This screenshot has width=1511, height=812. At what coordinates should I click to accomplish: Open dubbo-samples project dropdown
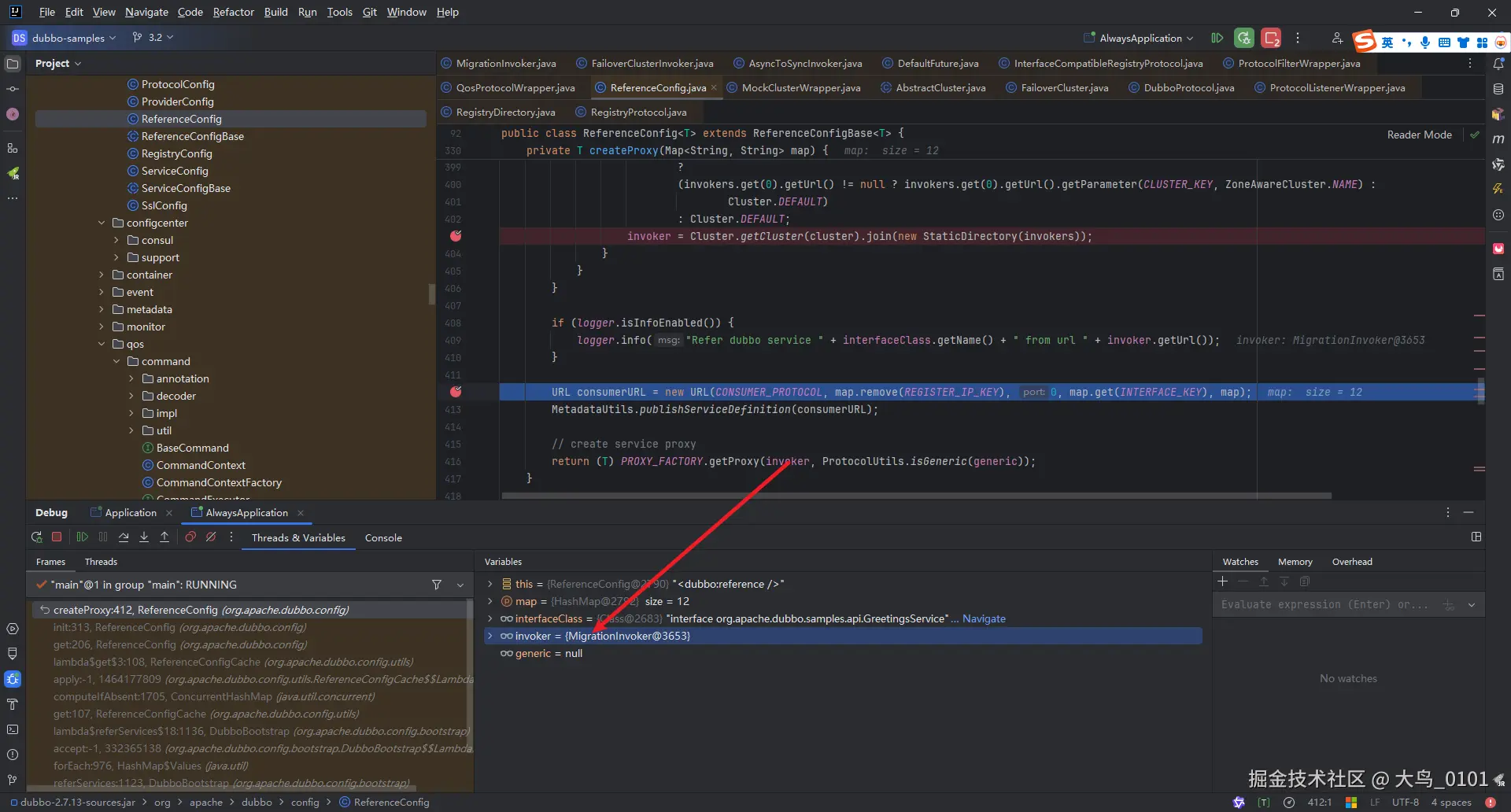coord(65,38)
